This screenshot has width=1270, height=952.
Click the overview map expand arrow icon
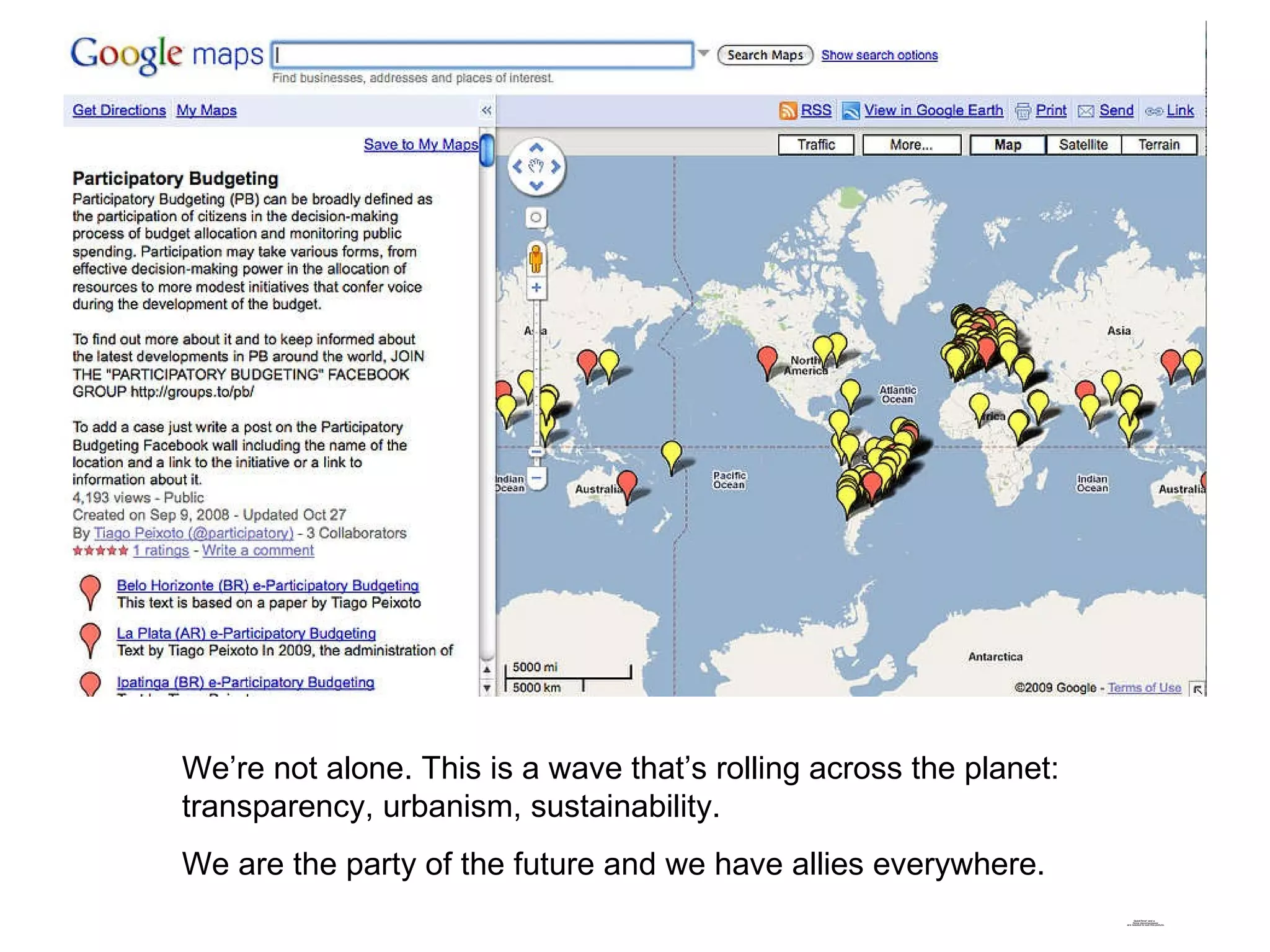point(1197,689)
